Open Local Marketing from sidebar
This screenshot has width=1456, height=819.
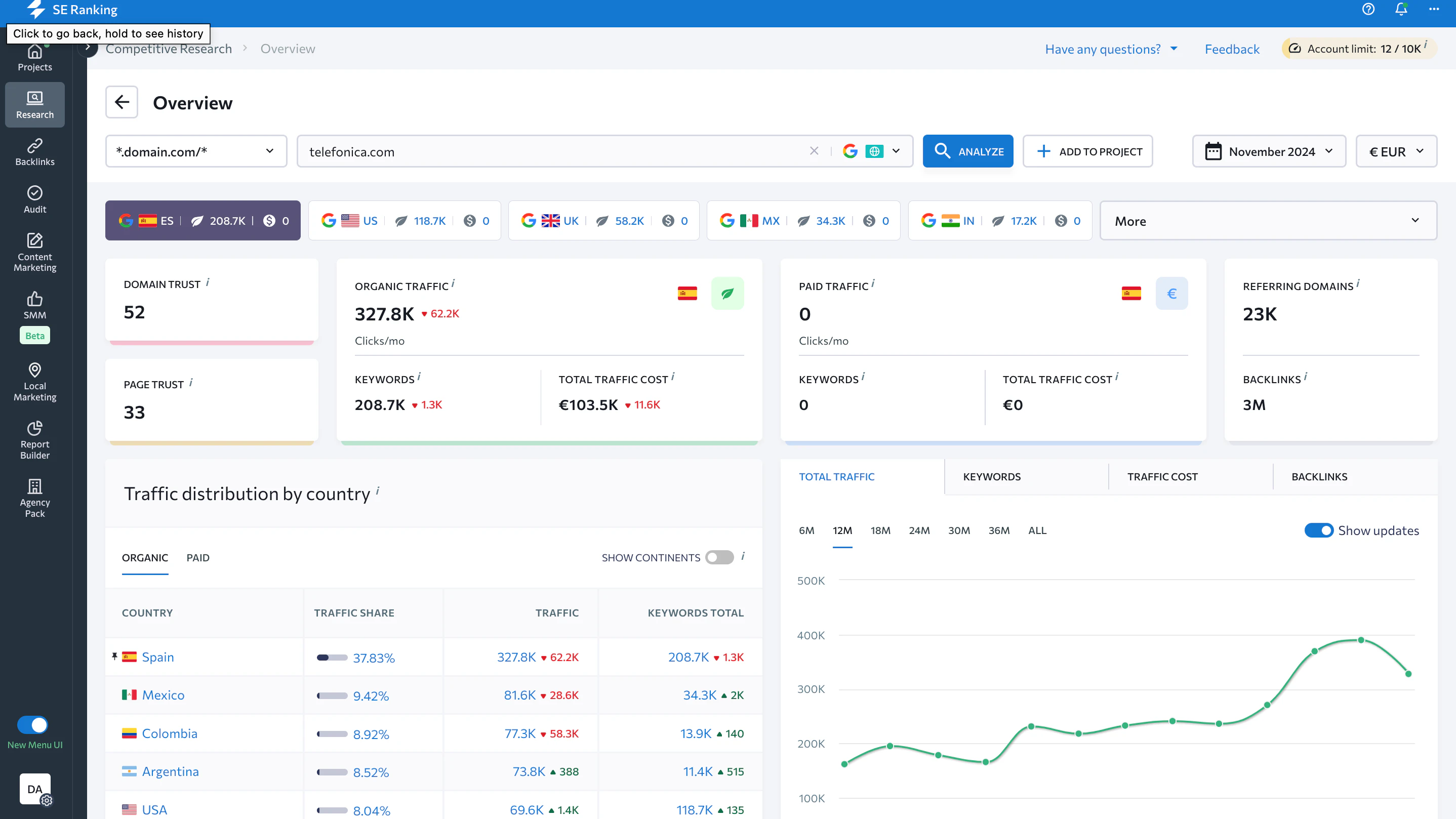(x=34, y=382)
